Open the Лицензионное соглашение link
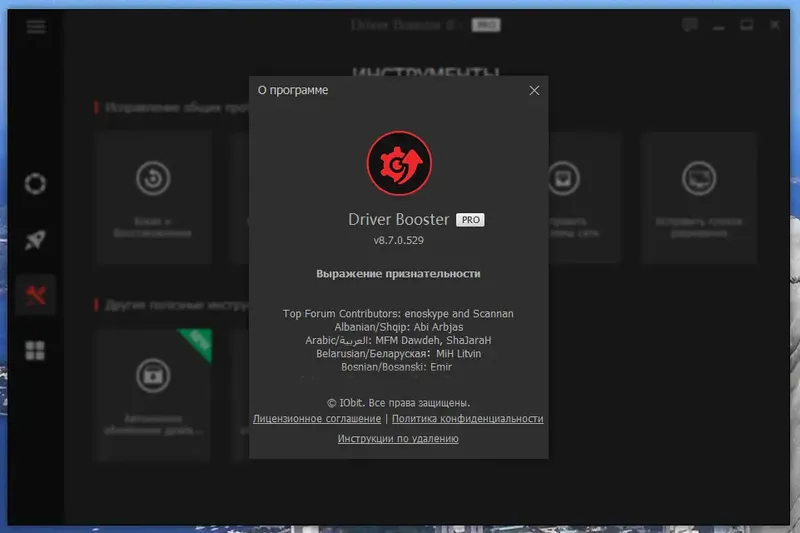This screenshot has height=533, width=800. click(317, 419)
